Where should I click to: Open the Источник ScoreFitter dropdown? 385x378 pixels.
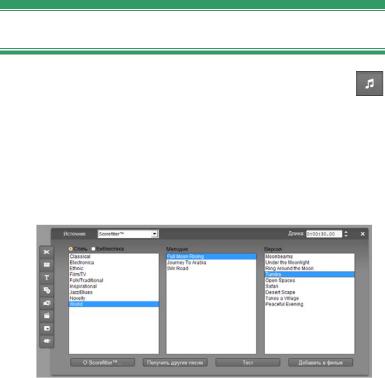(128, 234)
